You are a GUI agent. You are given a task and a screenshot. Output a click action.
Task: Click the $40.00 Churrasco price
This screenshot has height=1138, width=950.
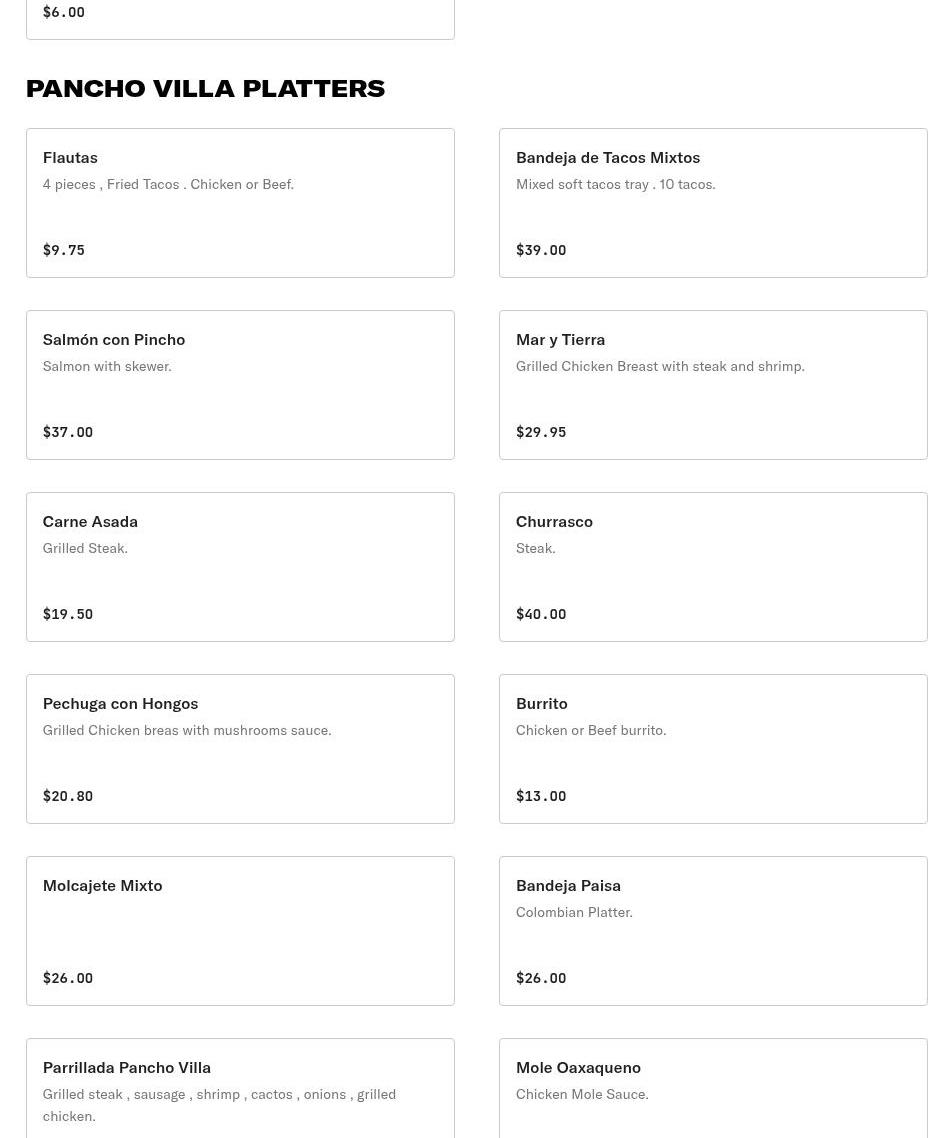[541, 614]
